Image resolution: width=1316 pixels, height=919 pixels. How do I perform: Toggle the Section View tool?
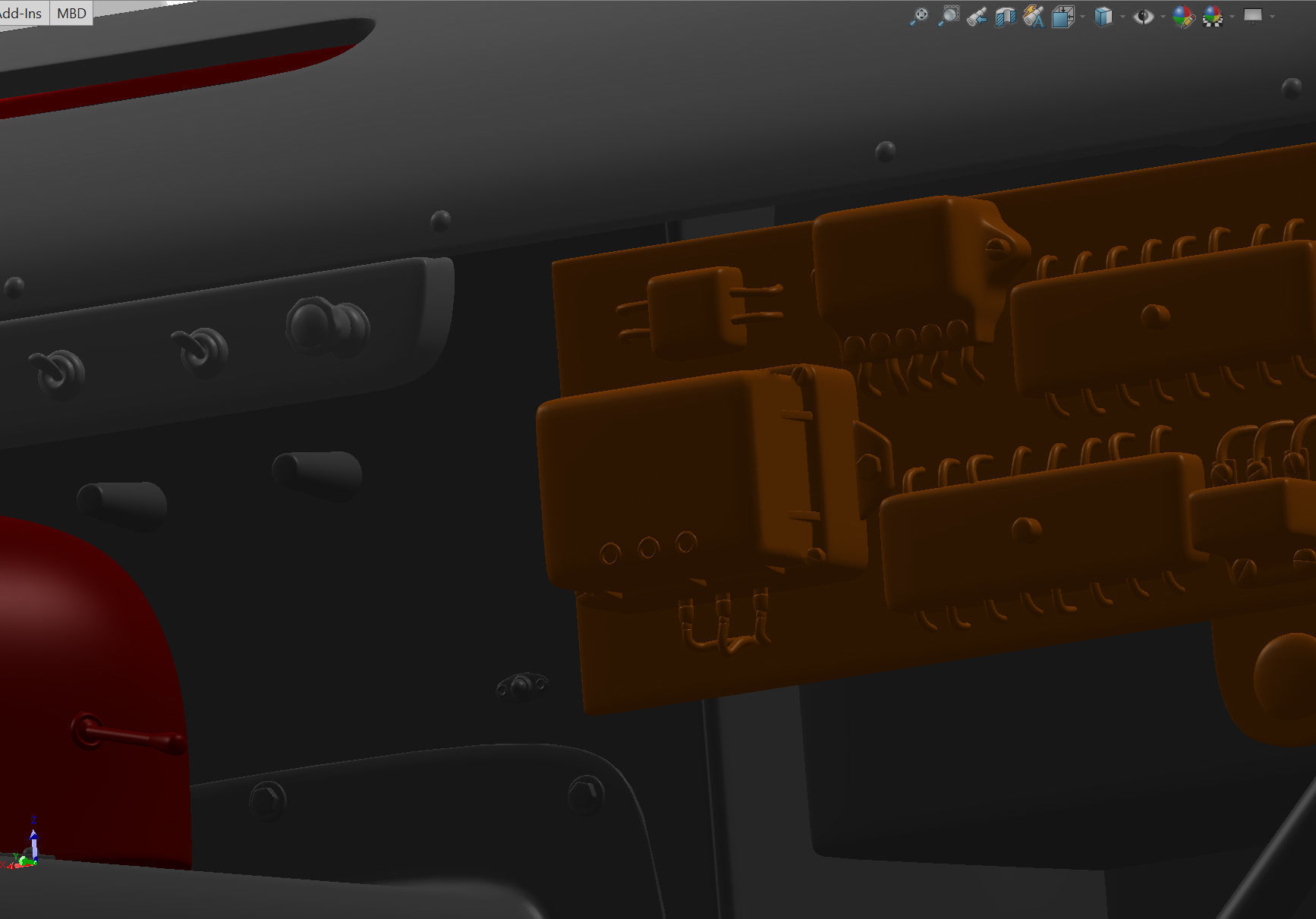coord(1006,16)
